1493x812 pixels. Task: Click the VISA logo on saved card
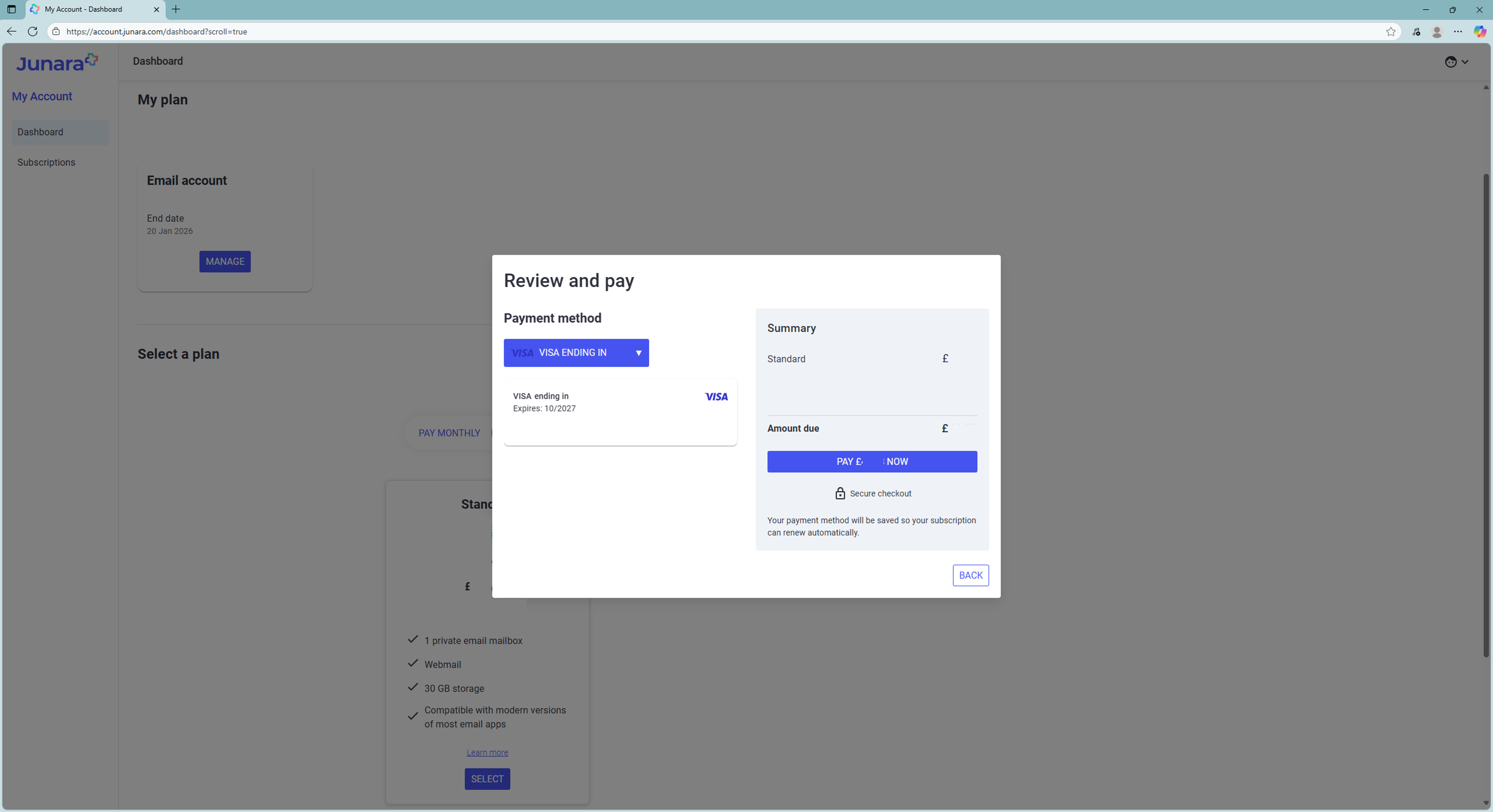[x=716, y=396]
